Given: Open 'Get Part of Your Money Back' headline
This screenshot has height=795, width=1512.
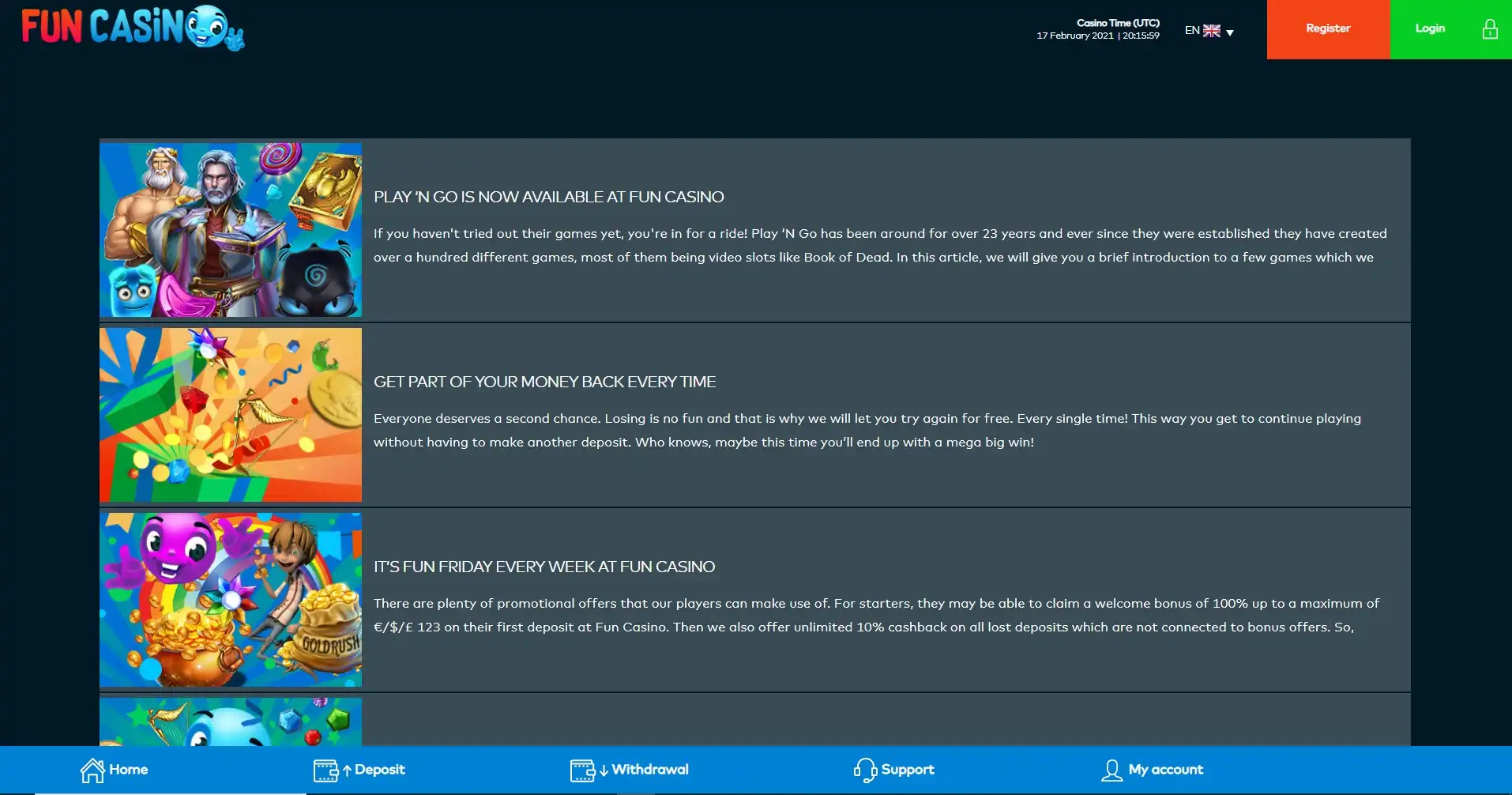Looking at the screenshot, I should [544, 382].
